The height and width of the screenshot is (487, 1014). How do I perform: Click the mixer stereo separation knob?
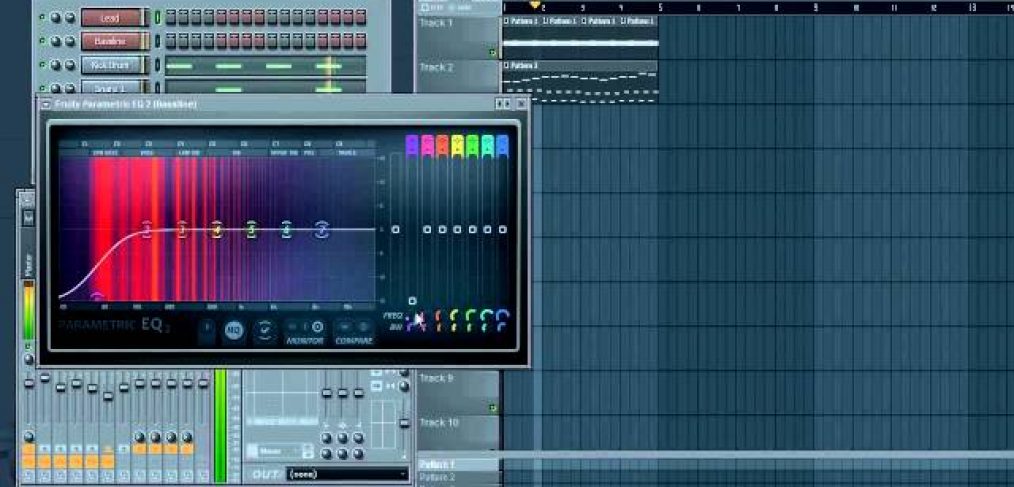pos(404,386)
